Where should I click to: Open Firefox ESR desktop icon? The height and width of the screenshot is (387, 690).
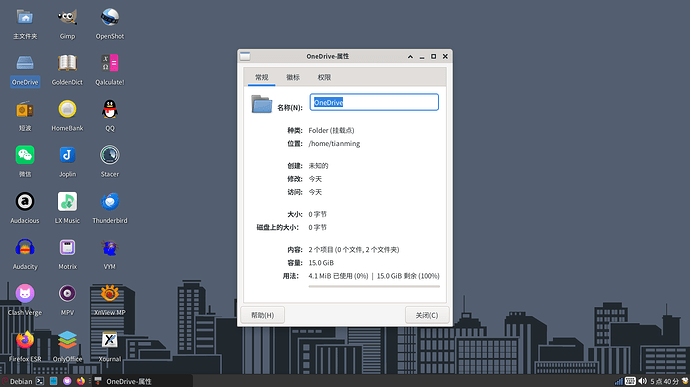pyautogui.click(x=25, y=340)
